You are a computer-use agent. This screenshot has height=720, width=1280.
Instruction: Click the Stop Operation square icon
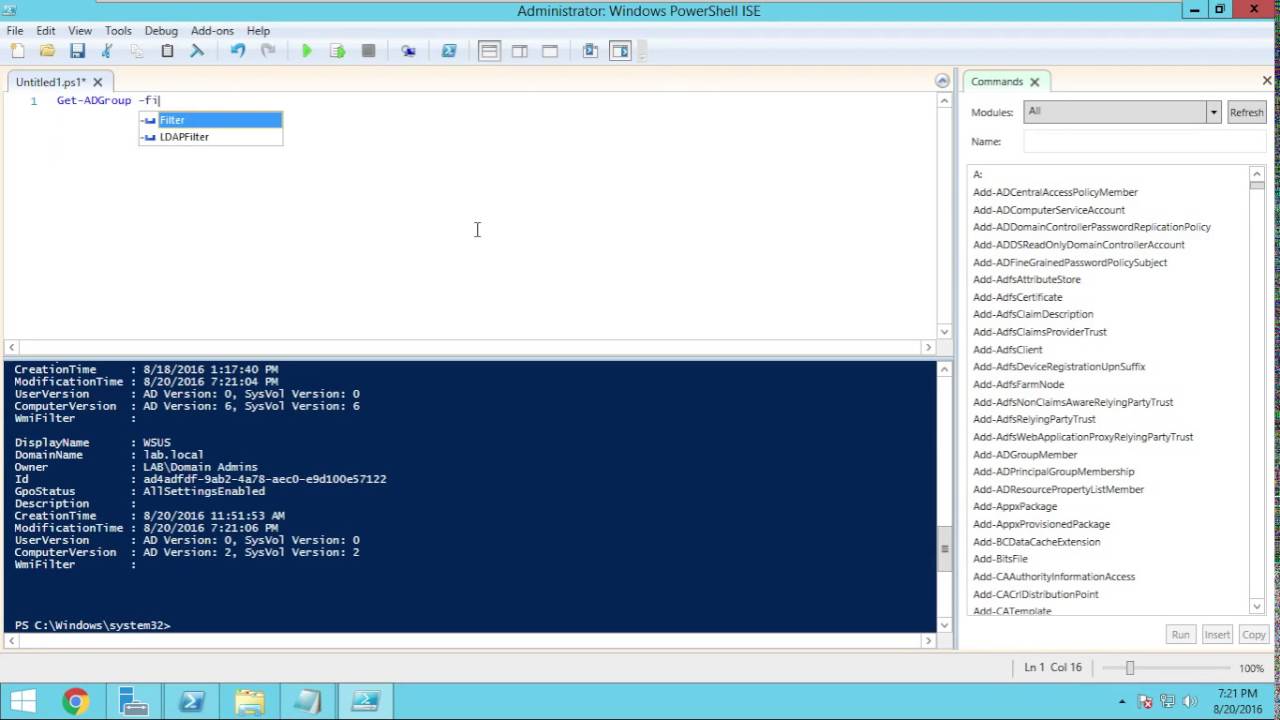tap(368, 51)
